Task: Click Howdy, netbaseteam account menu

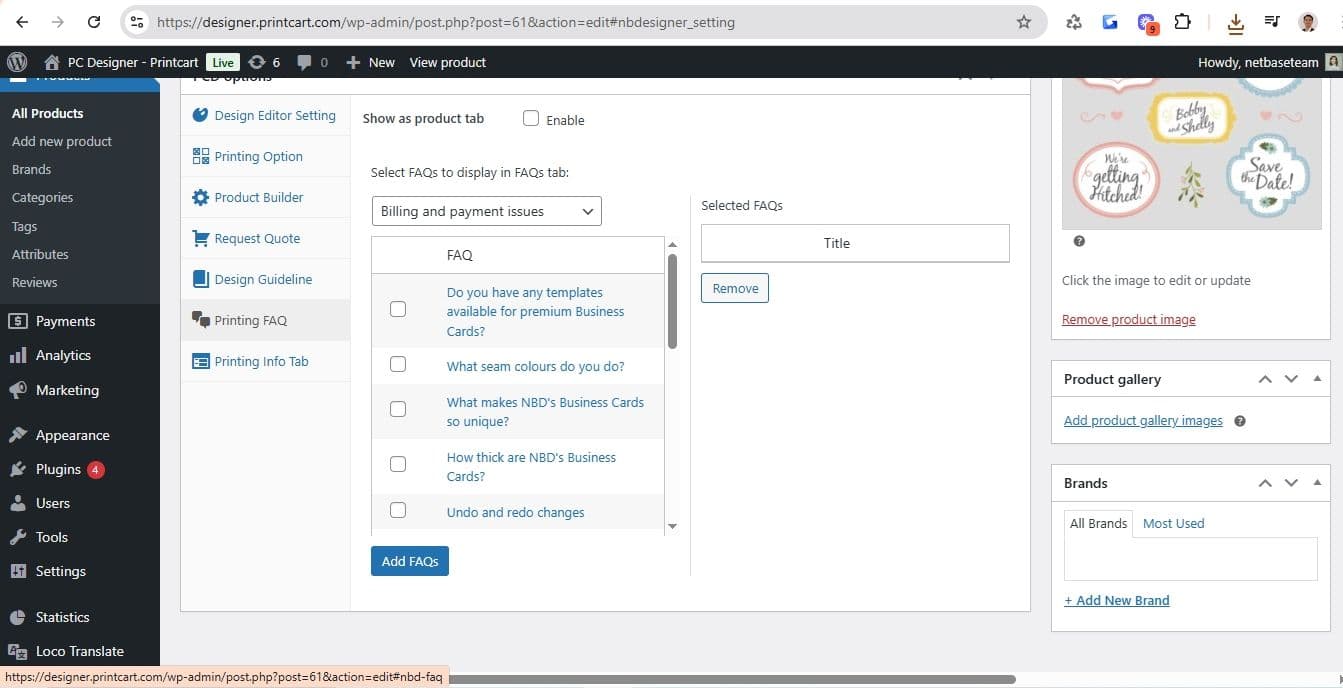Action: 1268,62
